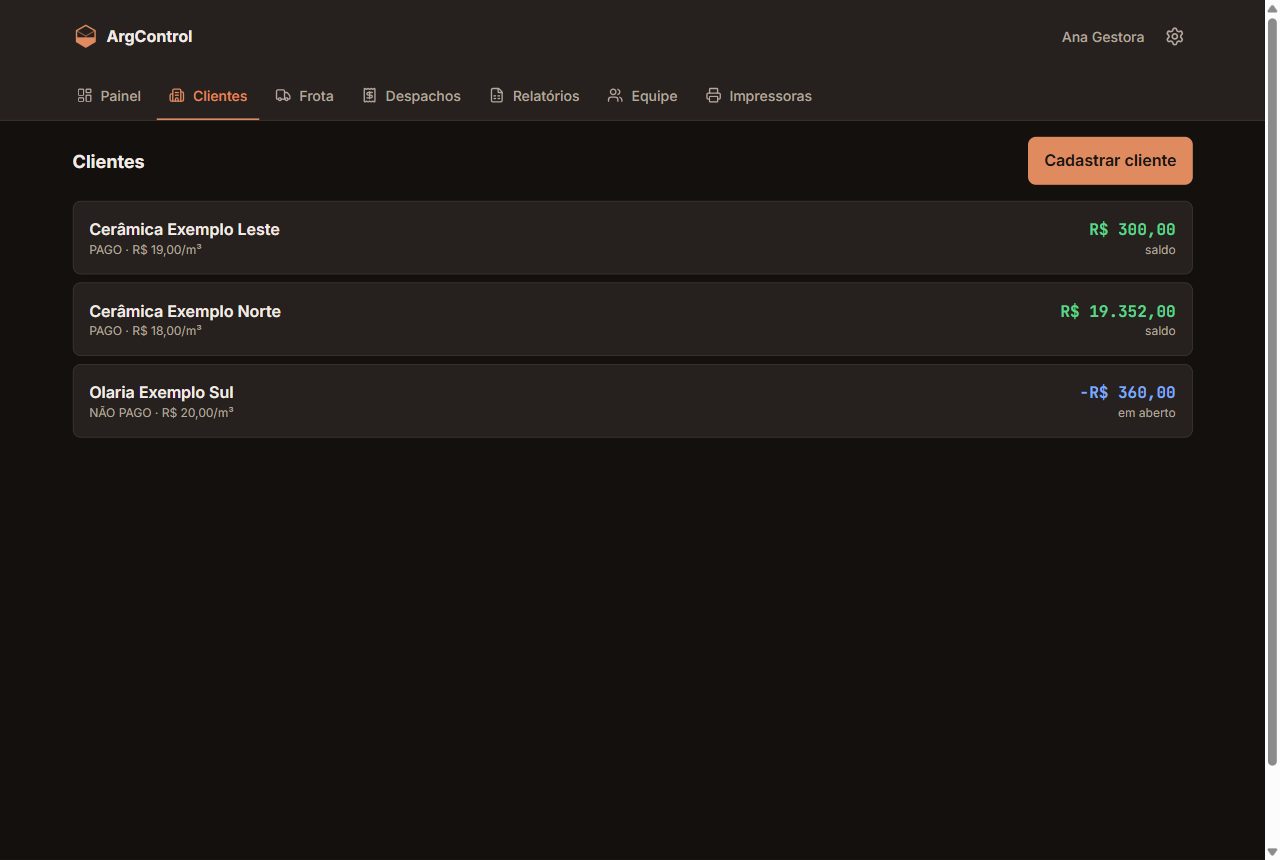Click the Relatórios document icon
Screen dimensions: 1280x860
(x=496, y=96)
